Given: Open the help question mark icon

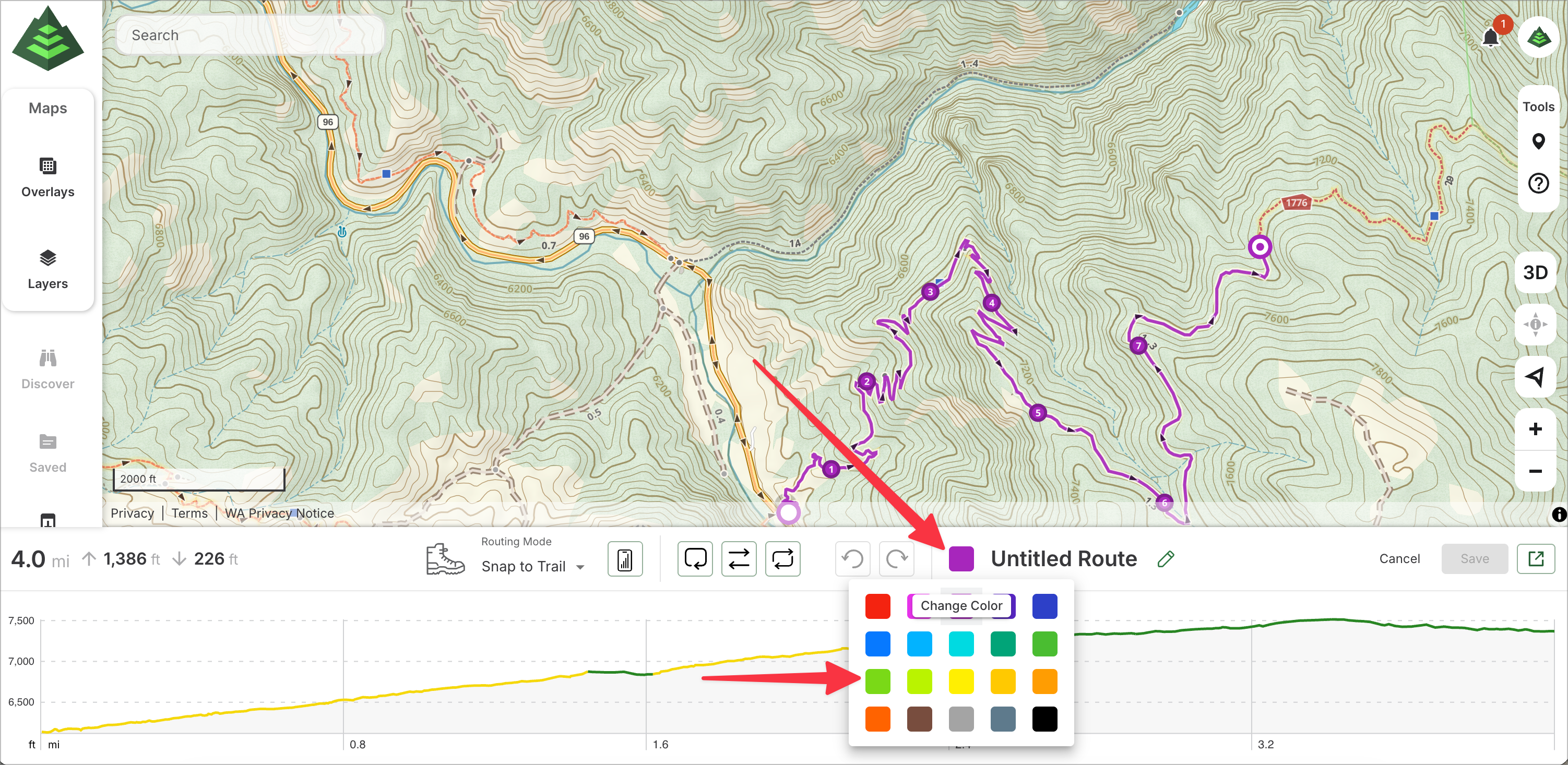Looking at the screenshot, I should coord(1538,183).
